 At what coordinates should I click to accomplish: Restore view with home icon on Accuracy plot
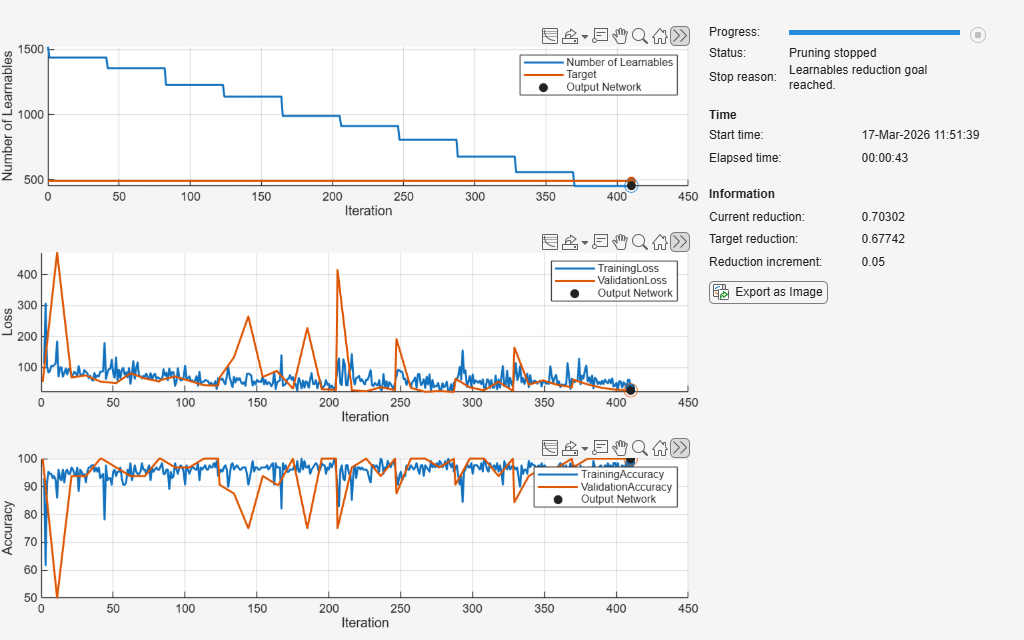tap(660, 448)
